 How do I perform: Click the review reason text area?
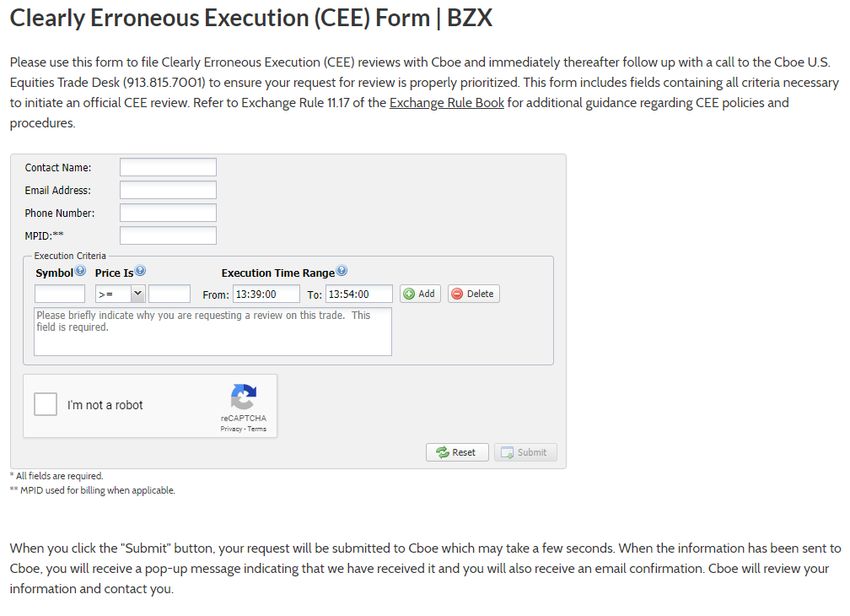click(x=212, y=331)
